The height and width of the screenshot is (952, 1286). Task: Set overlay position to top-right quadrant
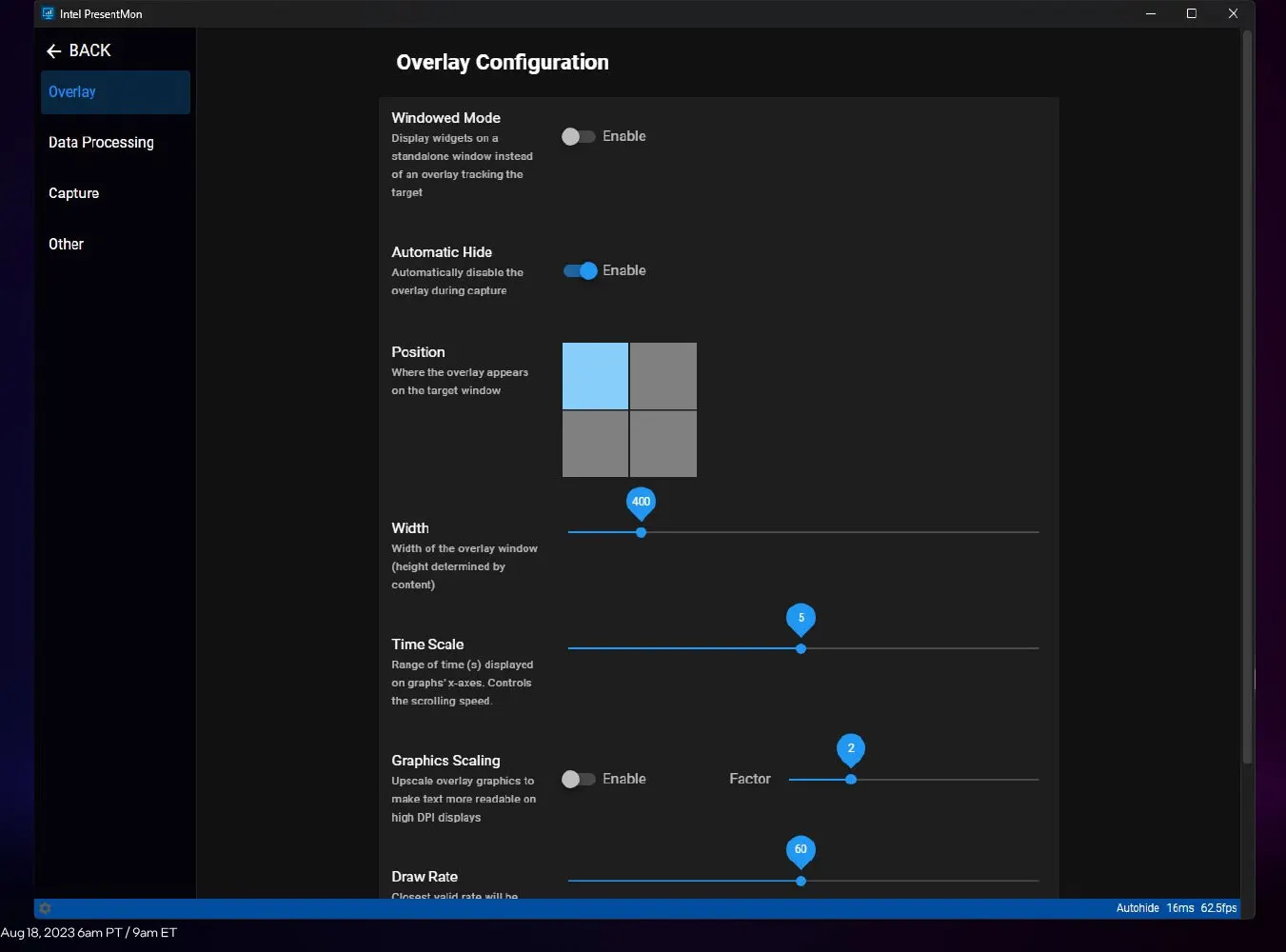pos(663,376)
